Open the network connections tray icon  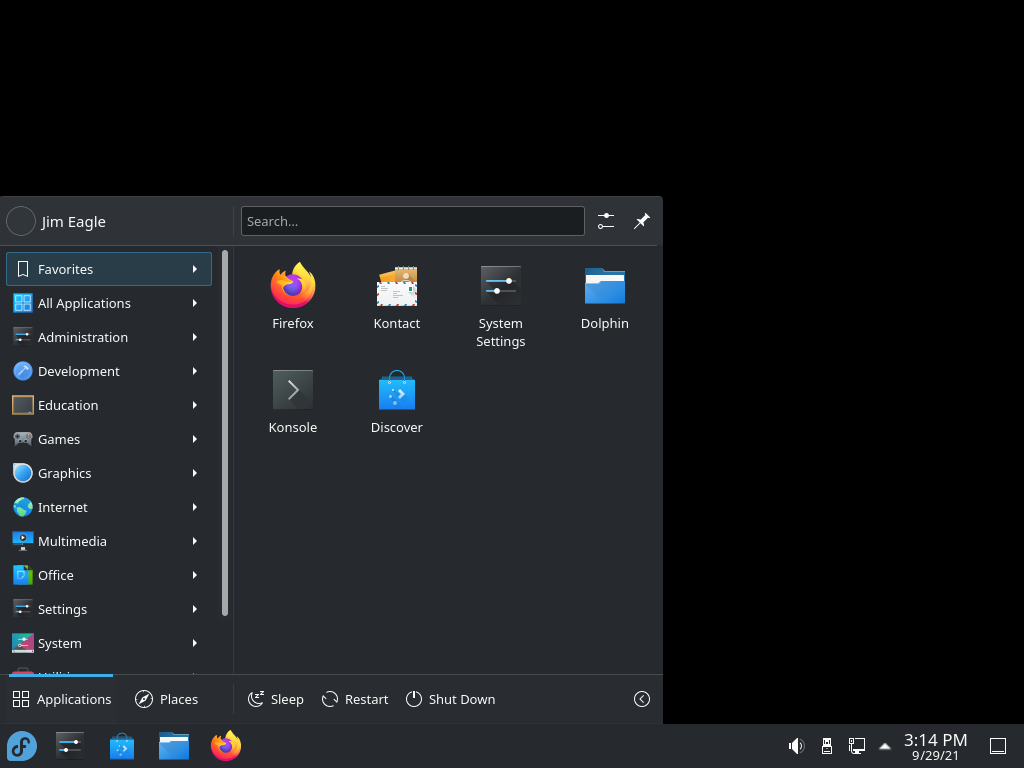point(856,746)
